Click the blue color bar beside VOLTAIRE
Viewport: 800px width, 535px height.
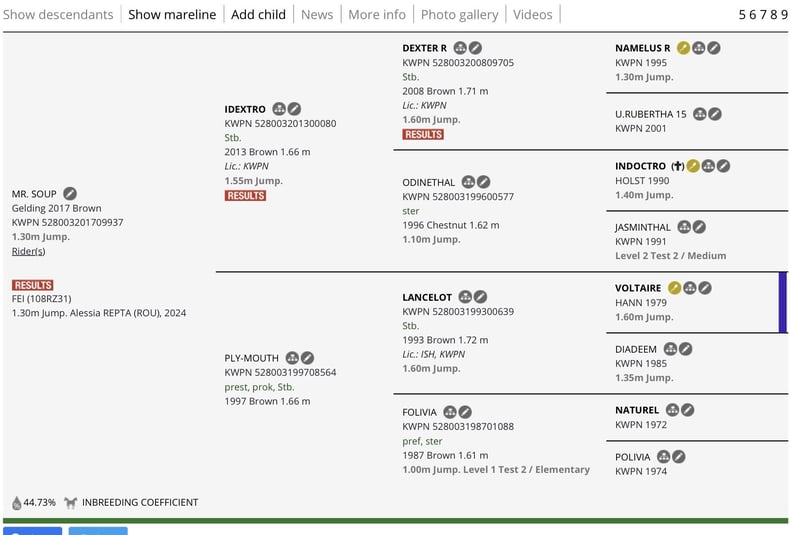782,302
